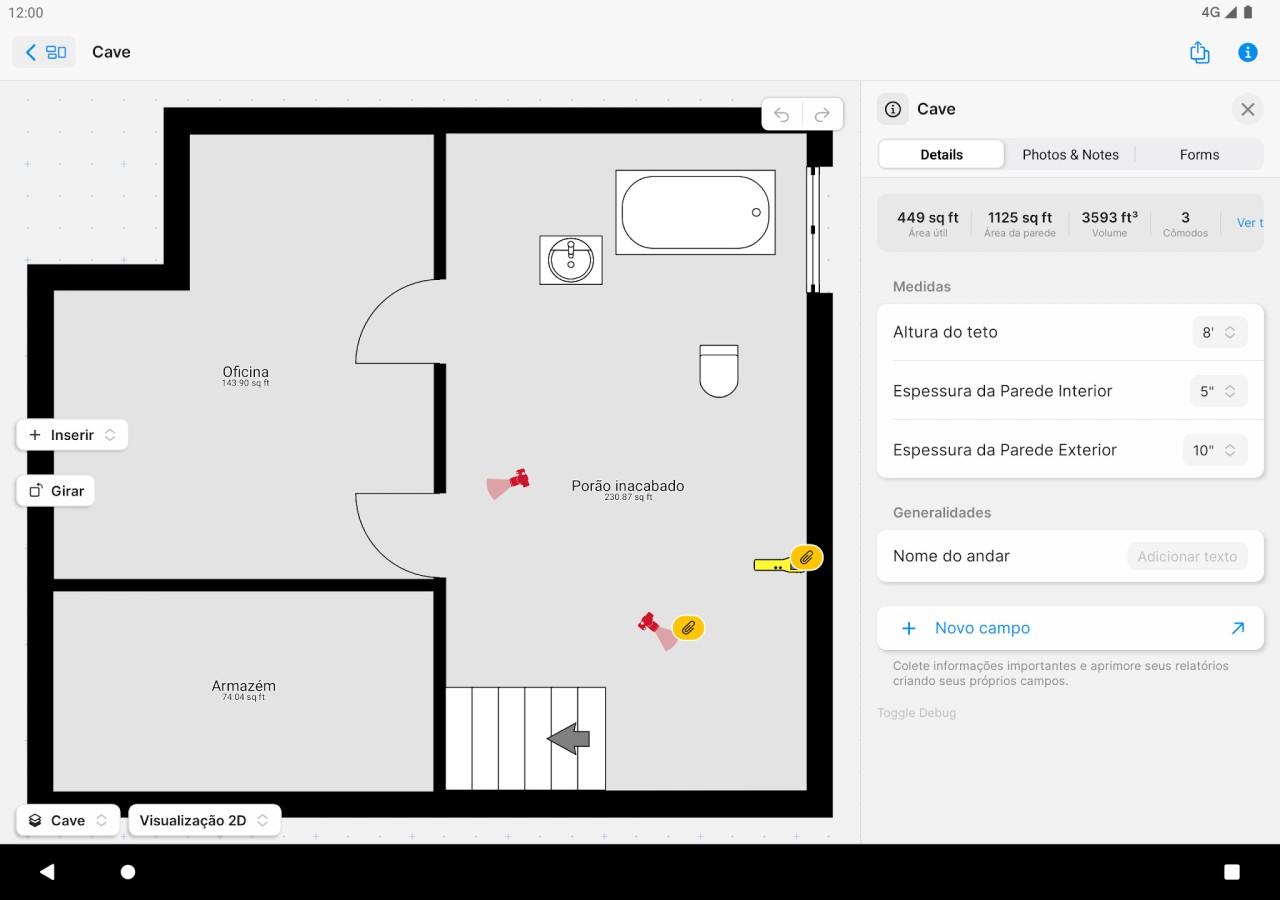Select the bathtub on floor plan
The height and width of the screenshot is (900, 1280).
[695, 212]
